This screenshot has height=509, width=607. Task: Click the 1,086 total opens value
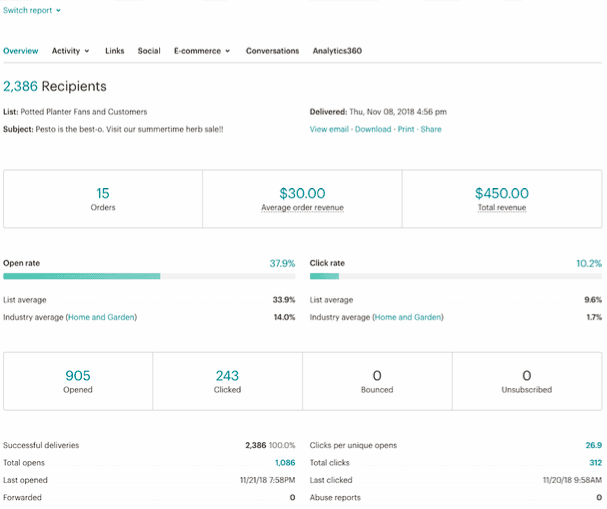285,463
